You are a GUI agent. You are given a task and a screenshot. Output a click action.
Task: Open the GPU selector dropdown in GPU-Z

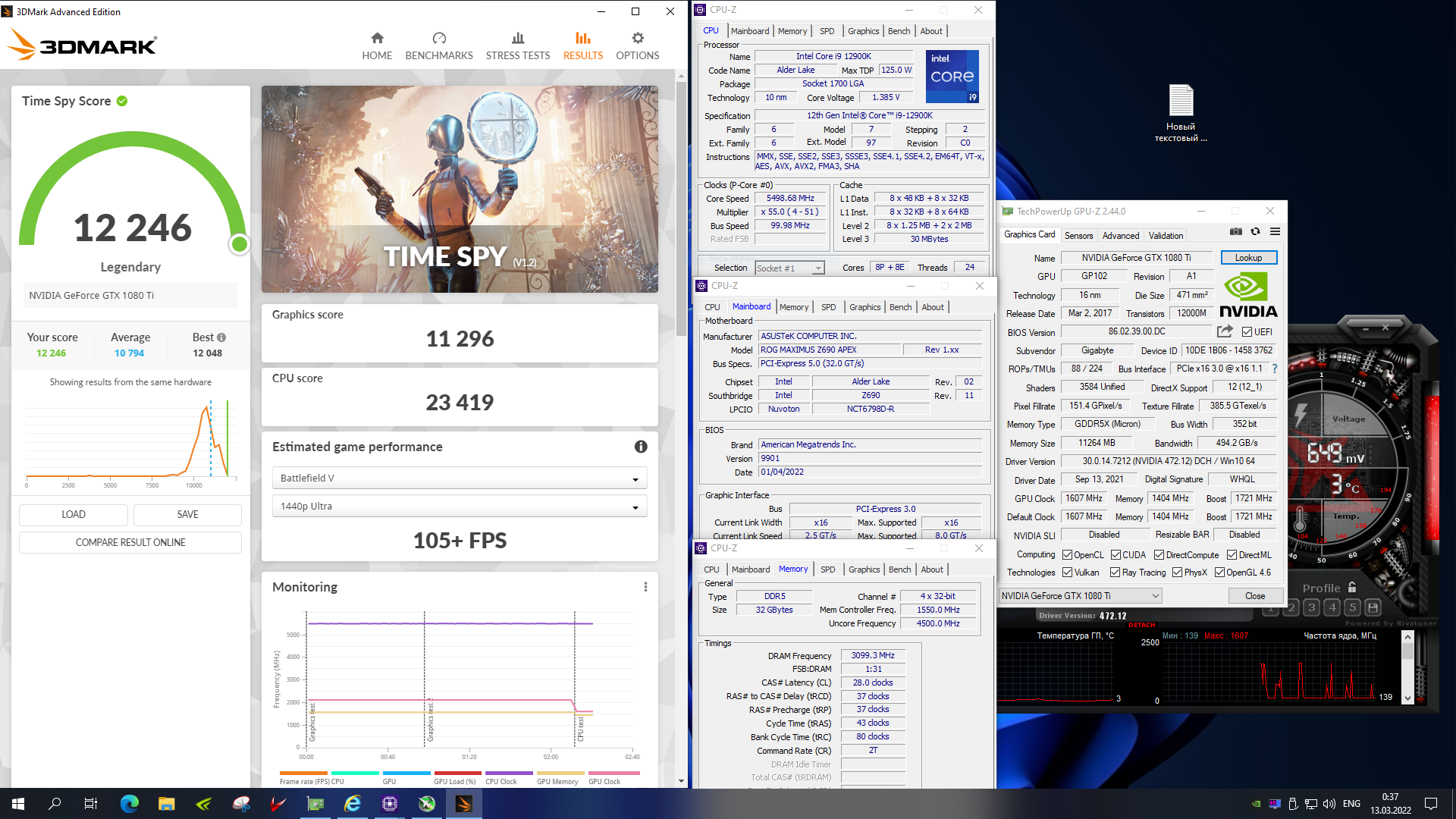pyautogui.click(x=1080, y=596)
